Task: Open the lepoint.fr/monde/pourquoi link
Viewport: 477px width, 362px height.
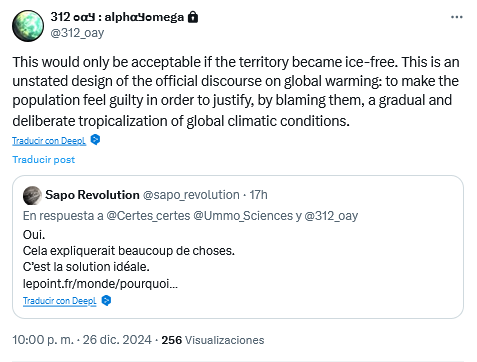Action: [x=100, y=284]
